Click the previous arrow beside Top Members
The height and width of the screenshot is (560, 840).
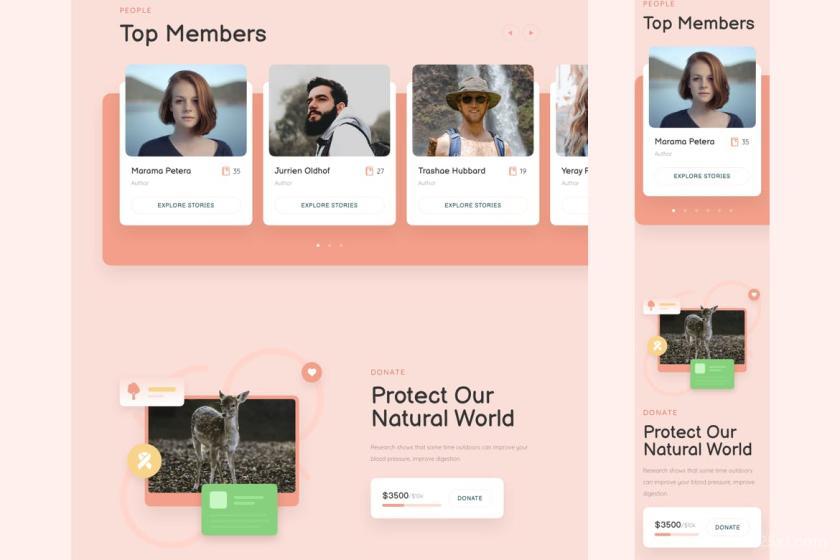pyautogui.click(x=510, y=33)
